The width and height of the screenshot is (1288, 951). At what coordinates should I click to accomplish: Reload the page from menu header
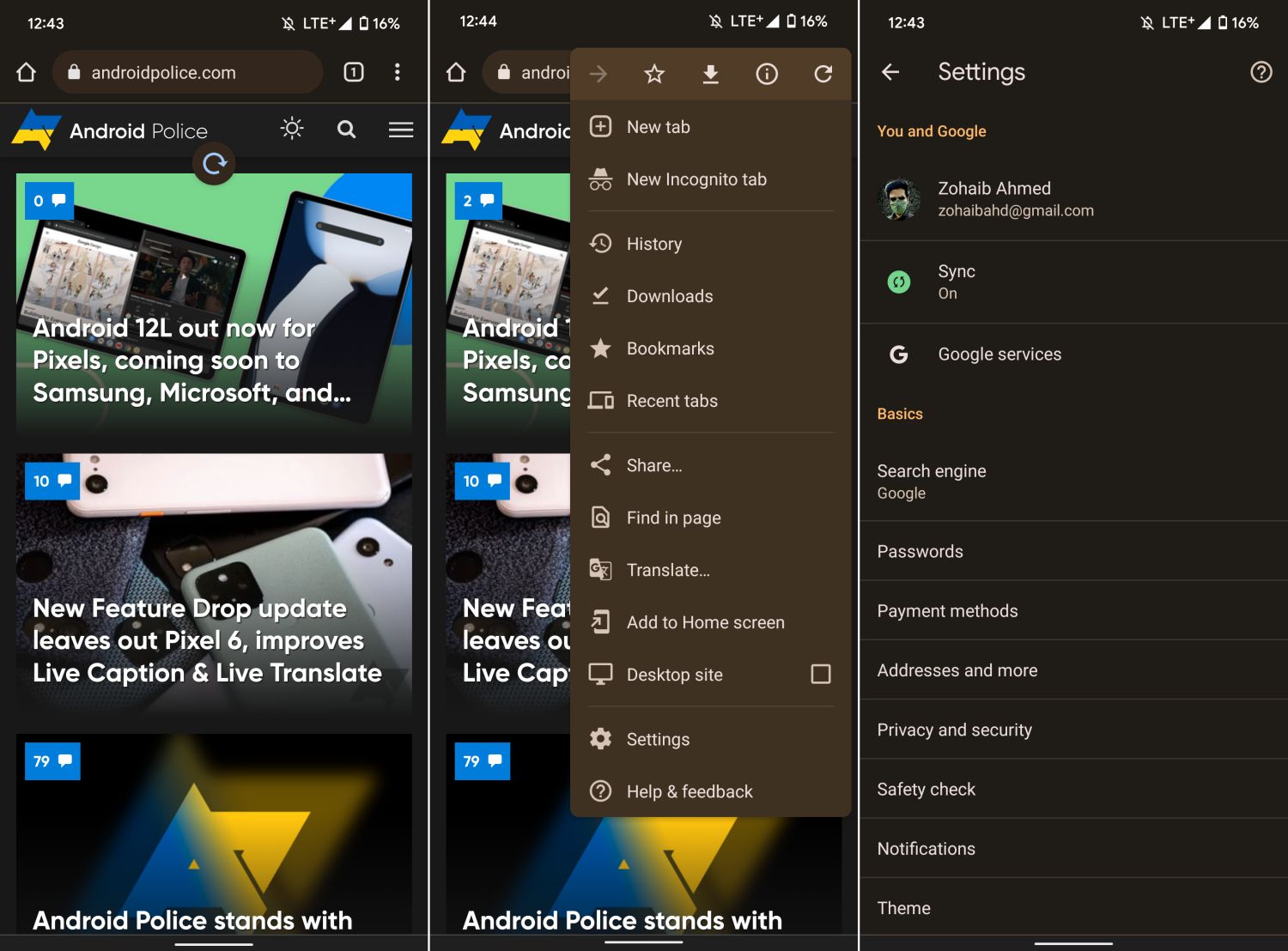(x=823, y=75)
